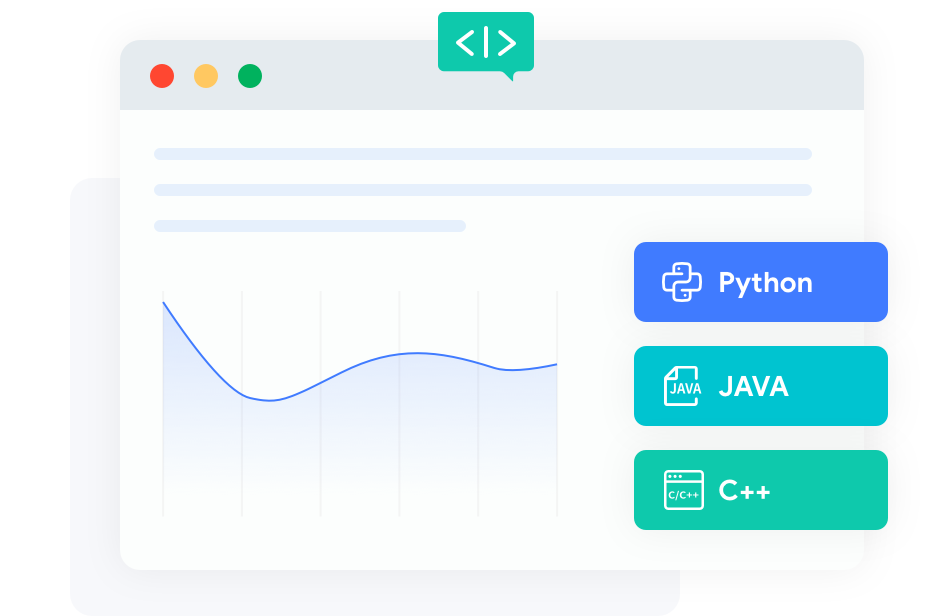Toggle the yellow traffic light button
928x616 pixels.
[x=206, y=75]
